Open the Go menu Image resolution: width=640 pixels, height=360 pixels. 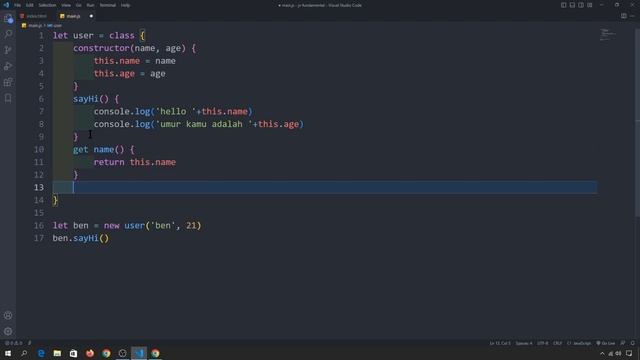click(x=78, y=5)
